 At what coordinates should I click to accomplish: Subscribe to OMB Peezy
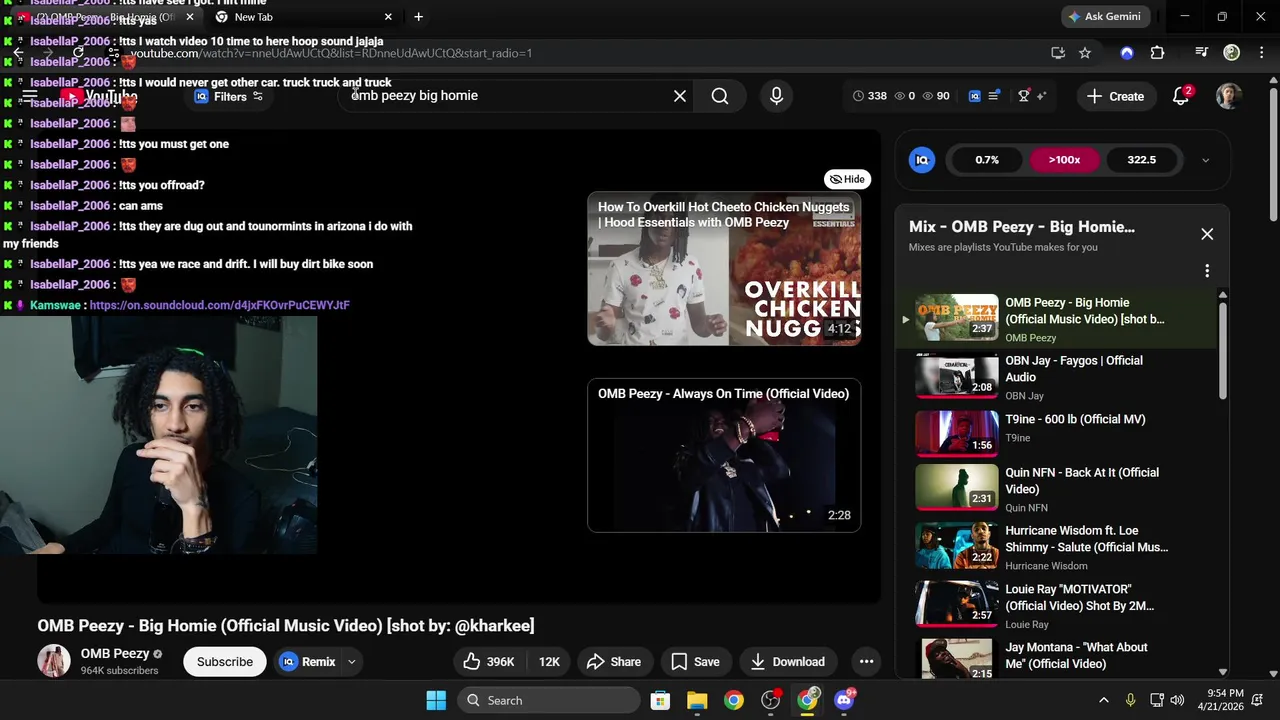(225, 661)
